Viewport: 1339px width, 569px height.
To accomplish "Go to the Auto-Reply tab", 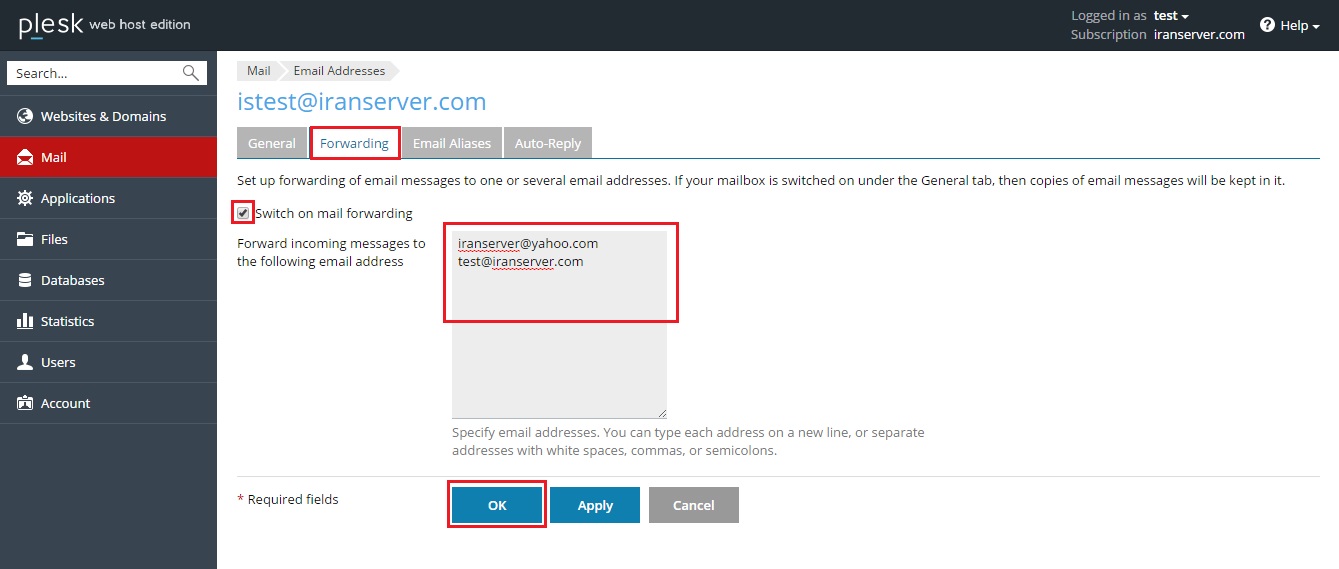I will [548, 143].
